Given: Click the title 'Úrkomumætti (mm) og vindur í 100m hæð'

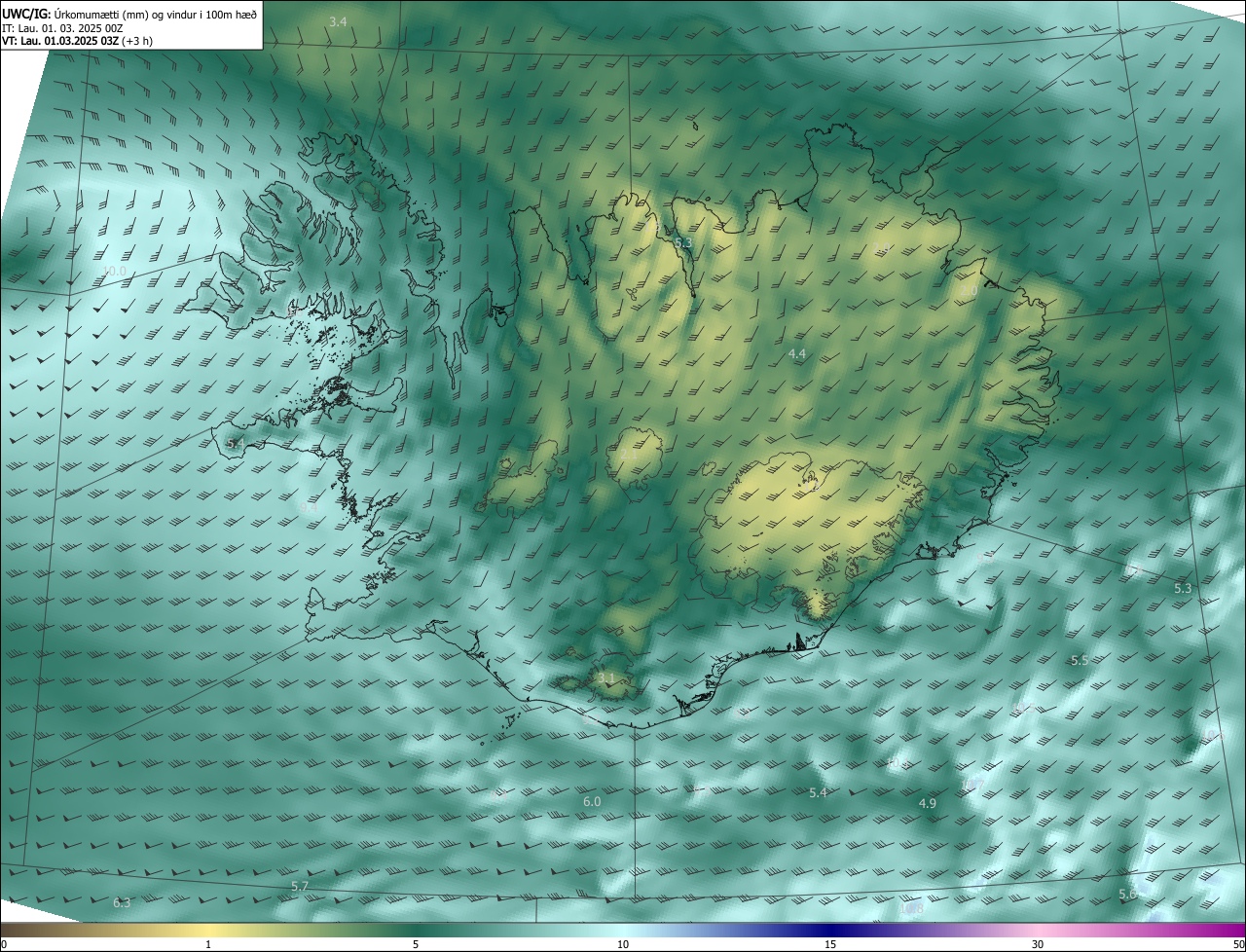Looking at the screenshot, I should (x=156, y=14).
